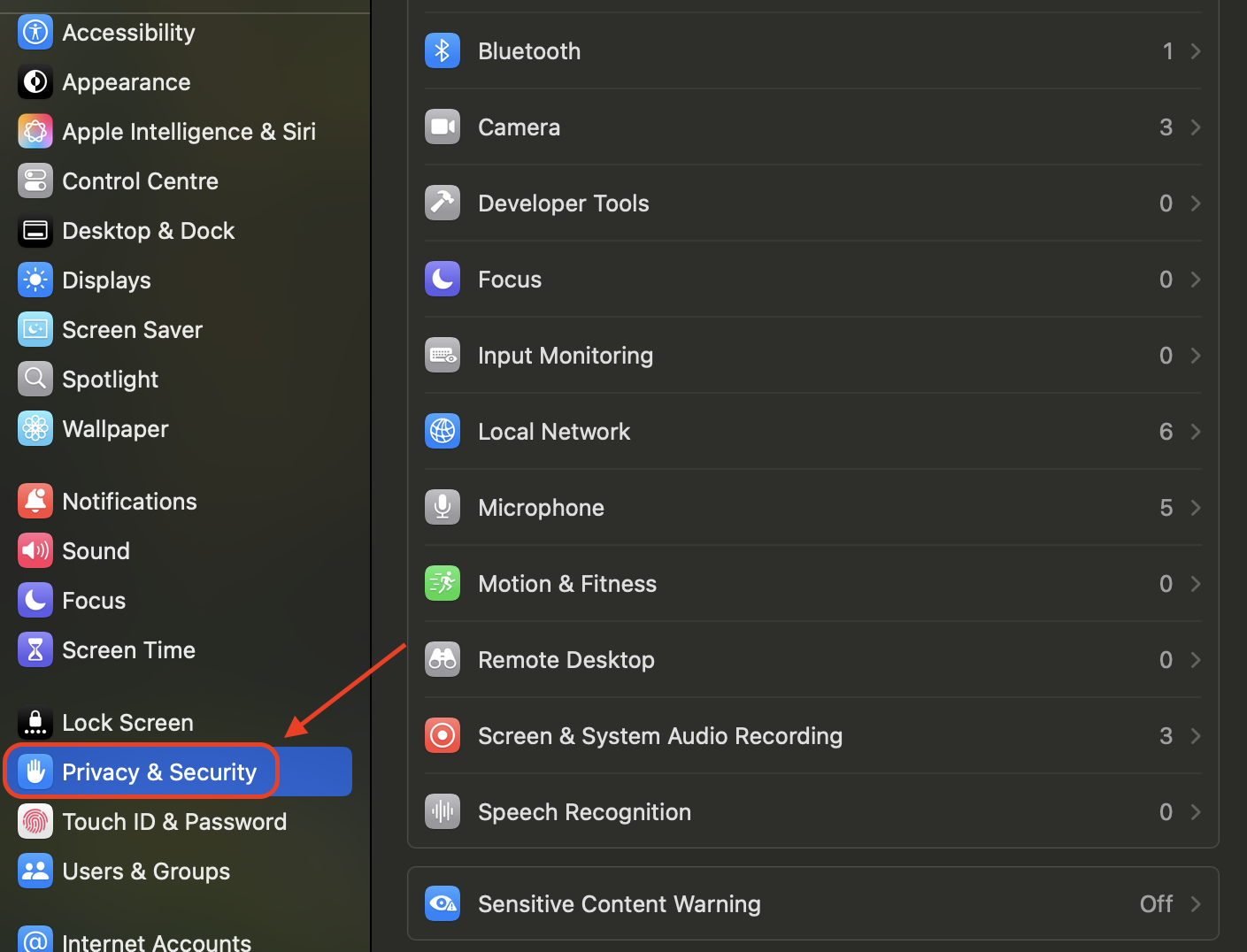This screenshot has height=952, width=1247.
Task: Open Users & Groups settings
Action: pyautogui.click(x=145, y=871)
